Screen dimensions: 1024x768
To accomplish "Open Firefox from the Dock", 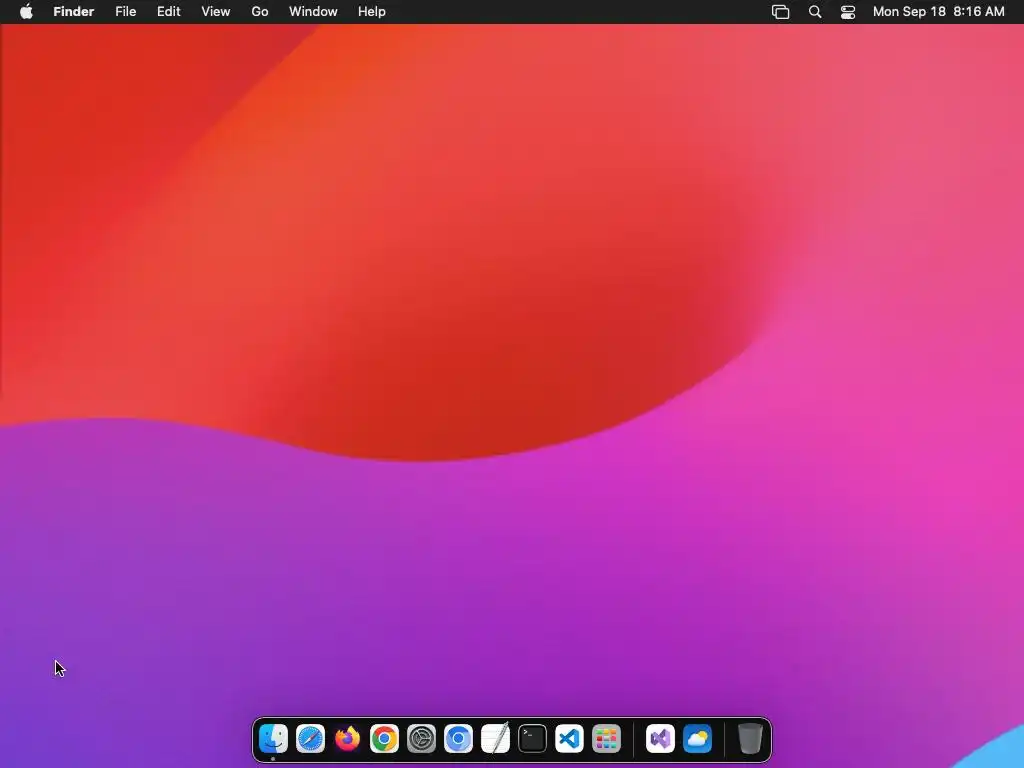I will (347, 739).
